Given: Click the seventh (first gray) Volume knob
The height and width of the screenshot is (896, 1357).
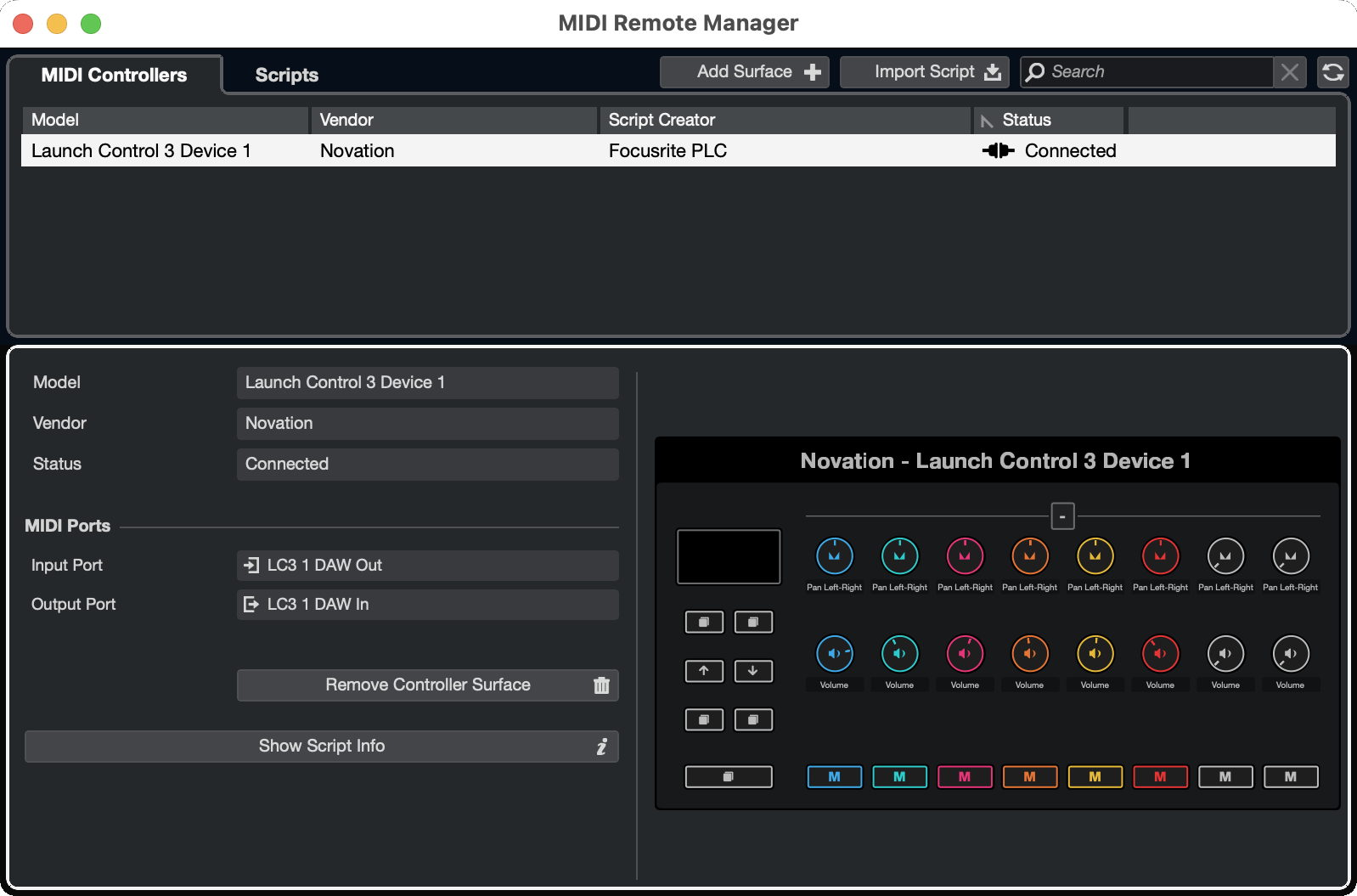Looking at the screenshot, I should [x=1225, y=654].
